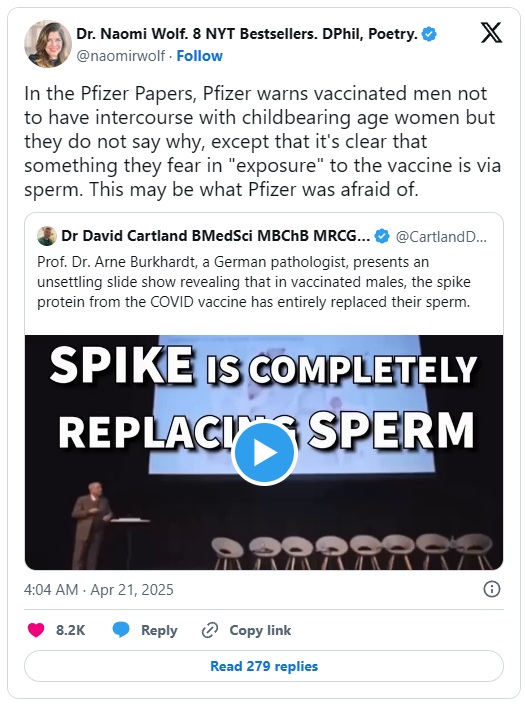This screenshot has width=525, height=712.
Task: Click David Cartland's small avatar
Action: [47, 236]
